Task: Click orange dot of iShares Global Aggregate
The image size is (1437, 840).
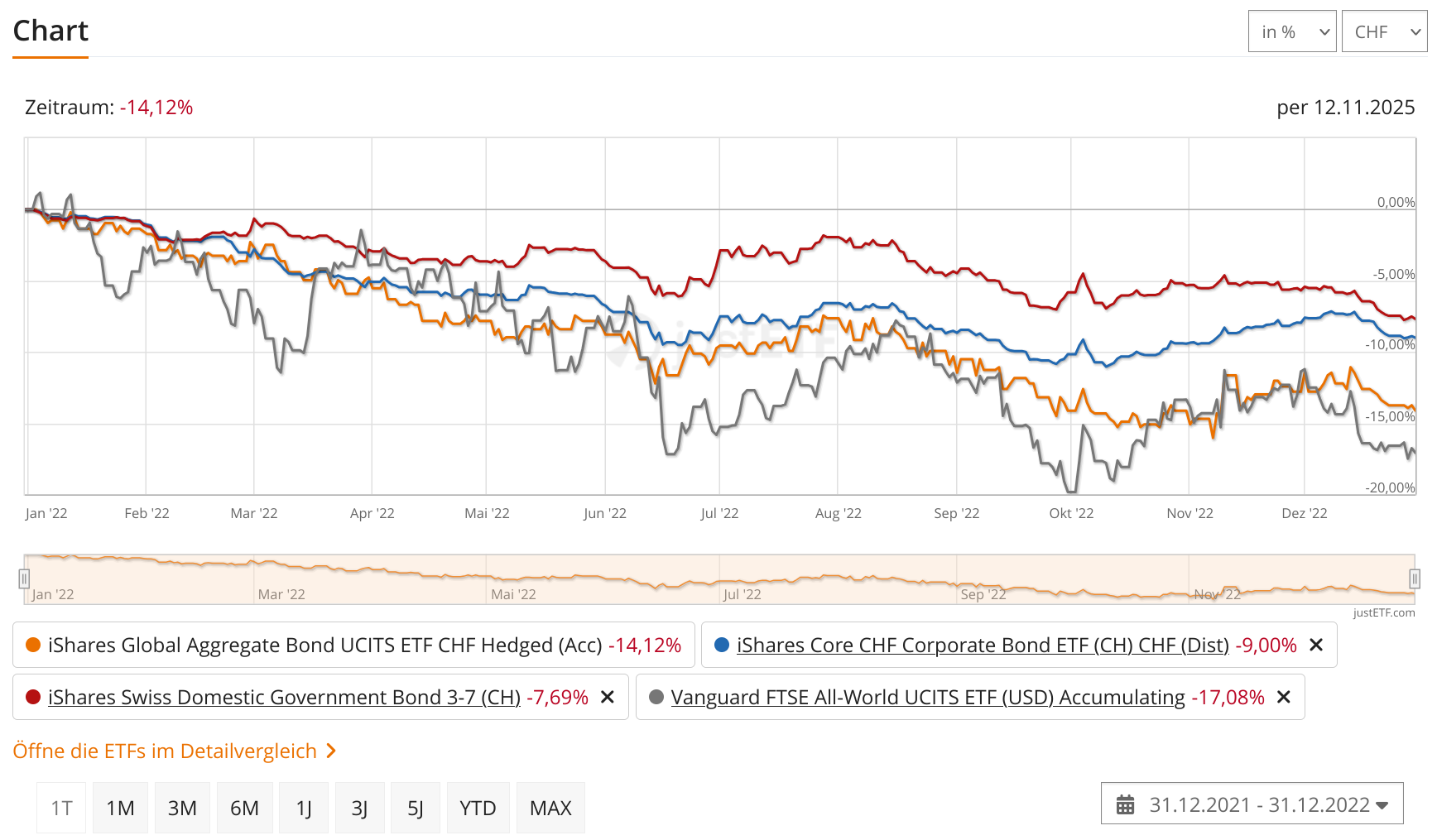Action: click(x=33, y=645)
